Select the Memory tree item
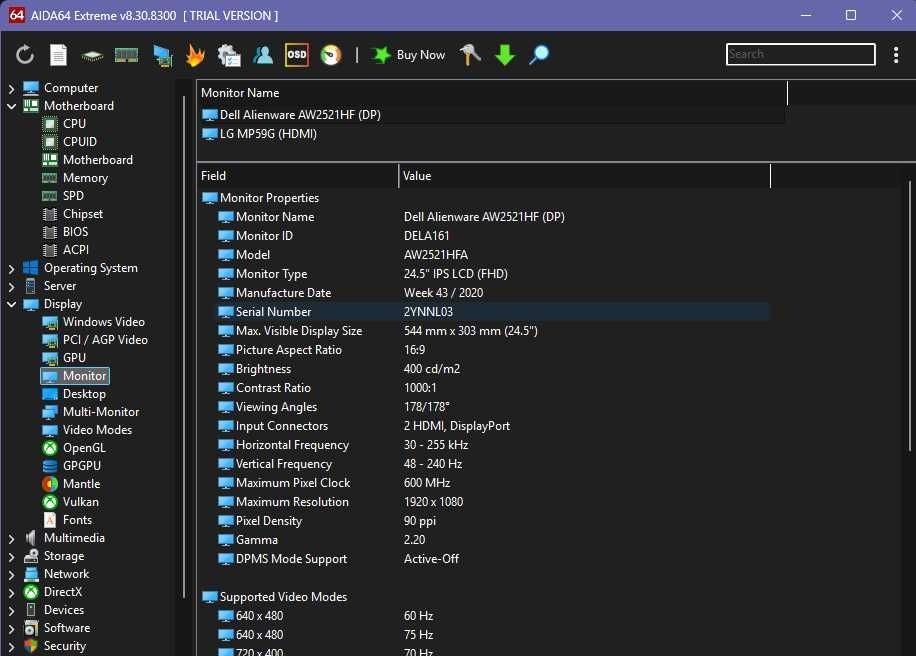916x656 pixels. (x=75, y=178)
